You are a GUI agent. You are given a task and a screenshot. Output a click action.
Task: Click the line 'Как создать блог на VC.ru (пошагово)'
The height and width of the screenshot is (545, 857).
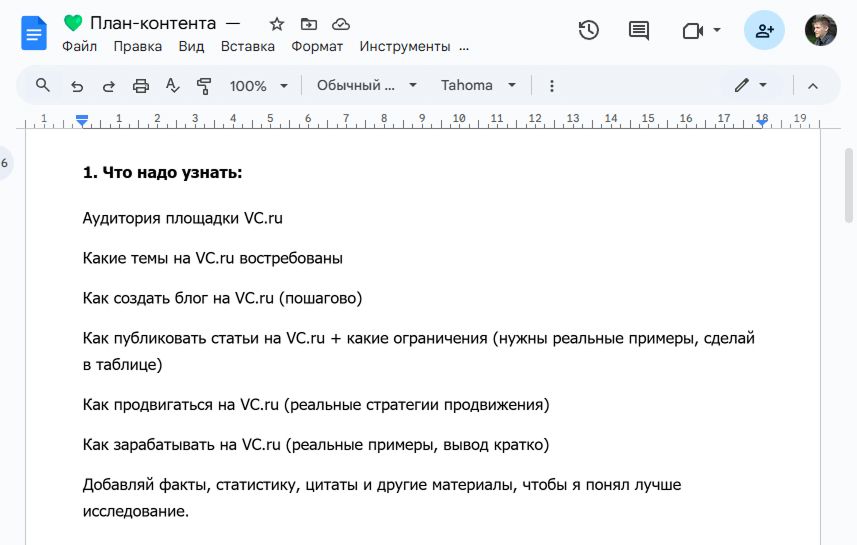(222, 298)
